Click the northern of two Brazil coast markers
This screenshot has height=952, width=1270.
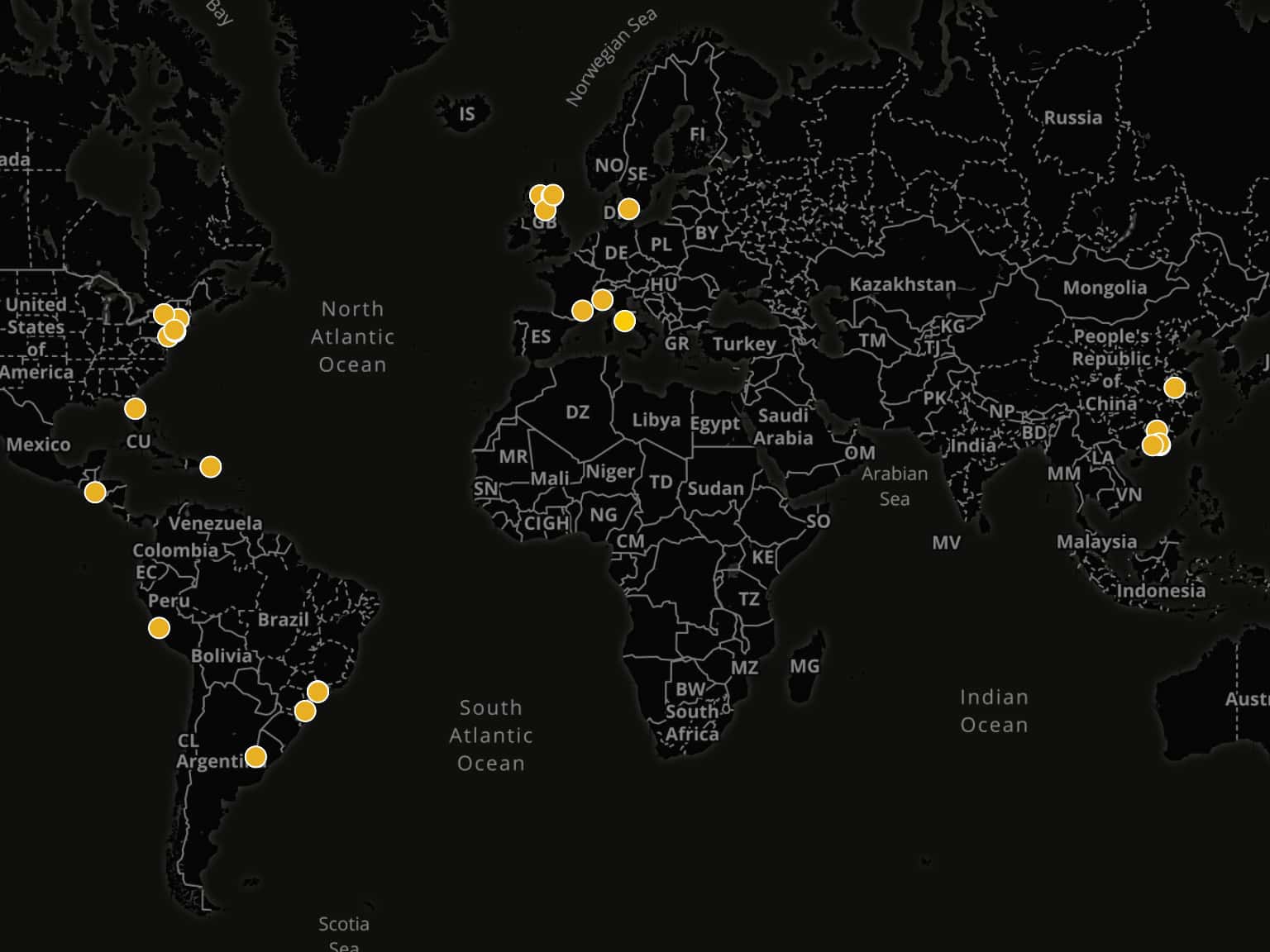coord(317,691)
